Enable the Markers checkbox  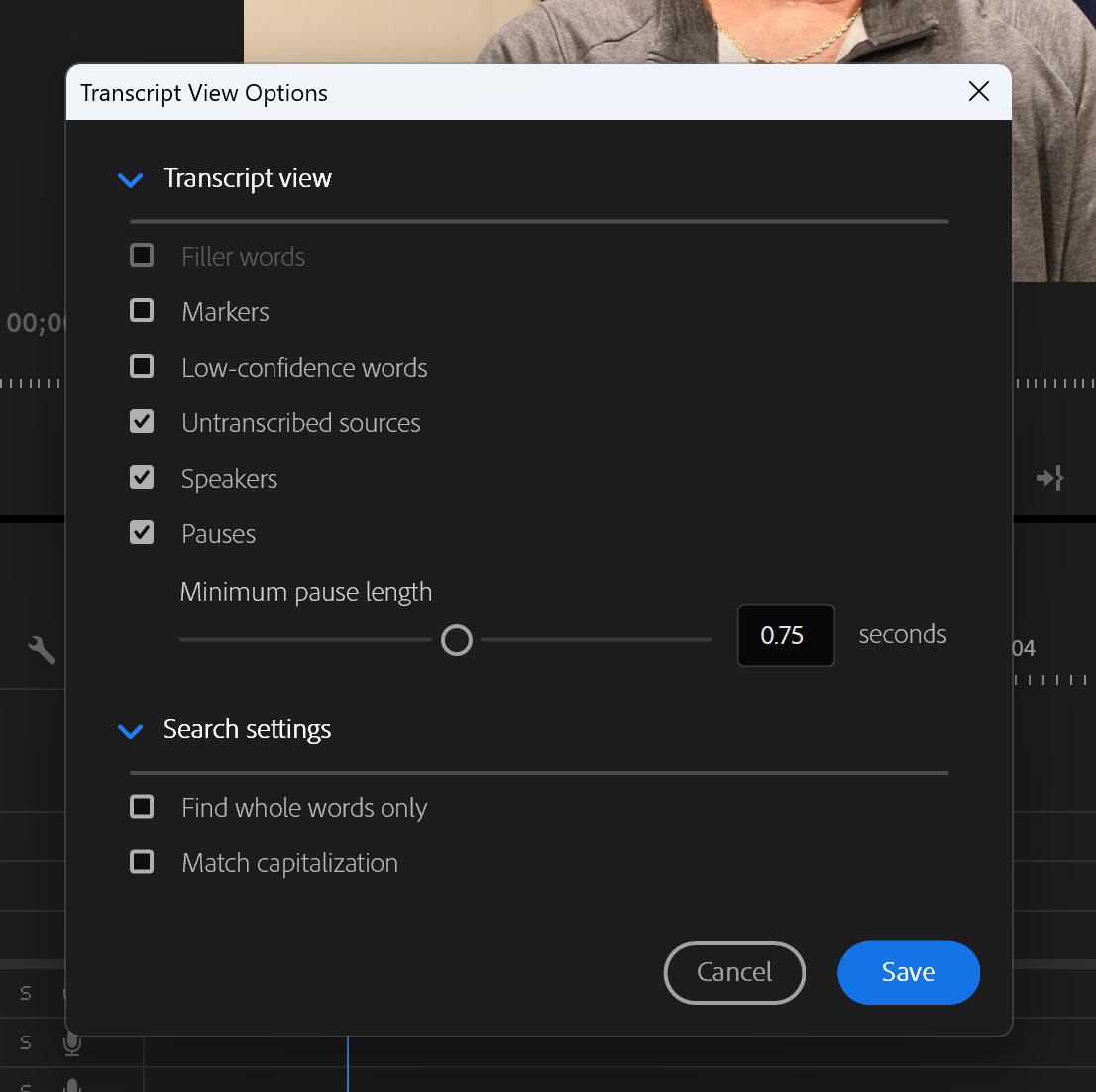[x=142, y=310]
